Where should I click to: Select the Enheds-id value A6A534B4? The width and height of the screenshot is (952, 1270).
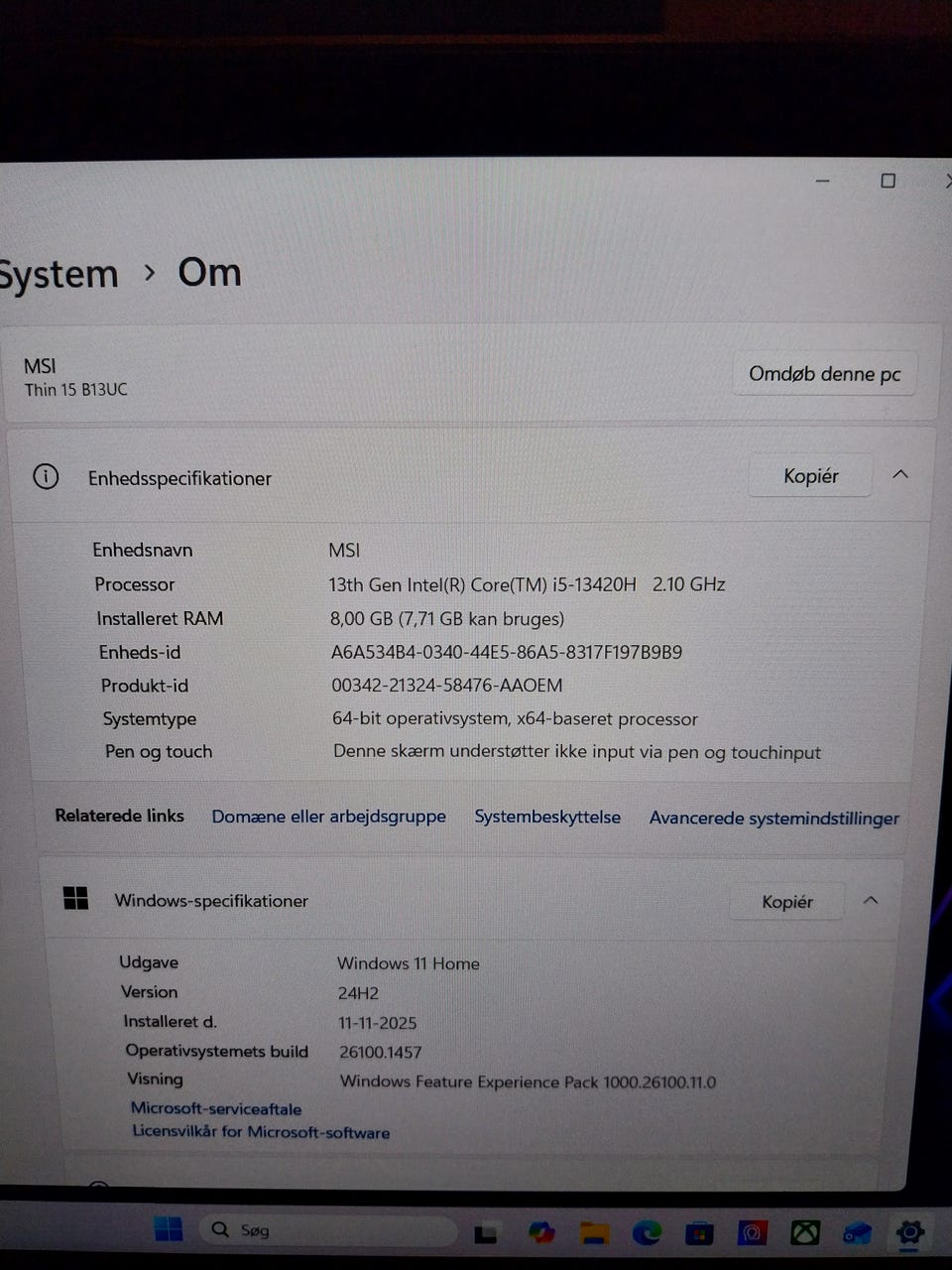[x=507, y=653]
